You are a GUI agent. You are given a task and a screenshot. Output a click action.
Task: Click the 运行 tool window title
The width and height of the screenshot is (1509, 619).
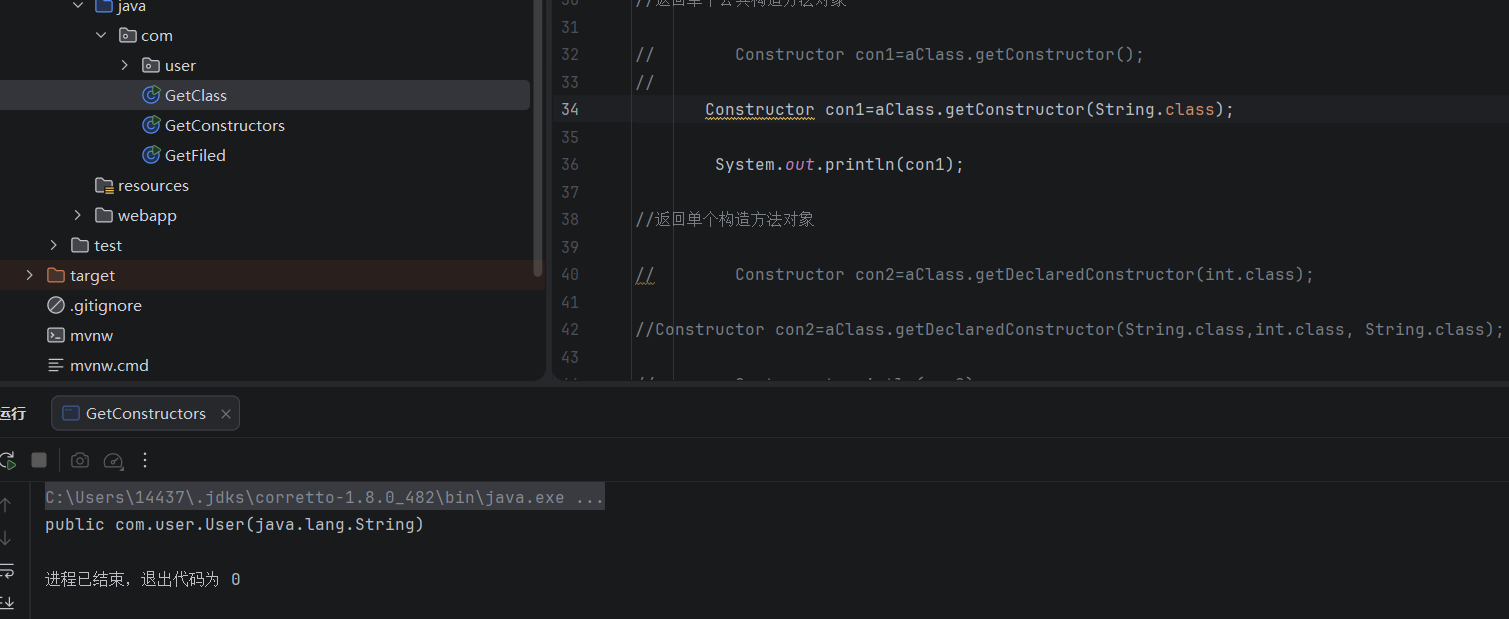[13, 414]
